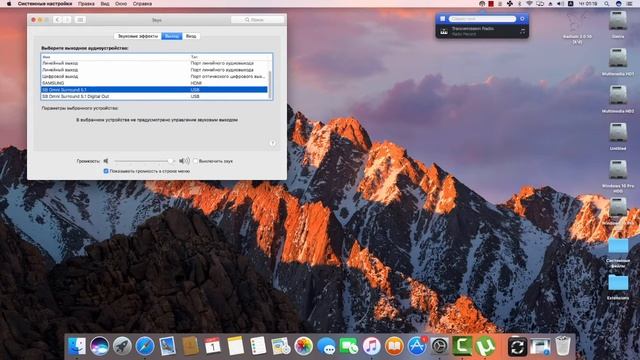Select the SAMSUNG HDMI output device
This screenshot has width=640, height=360.
pyautogui.click(x=155, y=83)
